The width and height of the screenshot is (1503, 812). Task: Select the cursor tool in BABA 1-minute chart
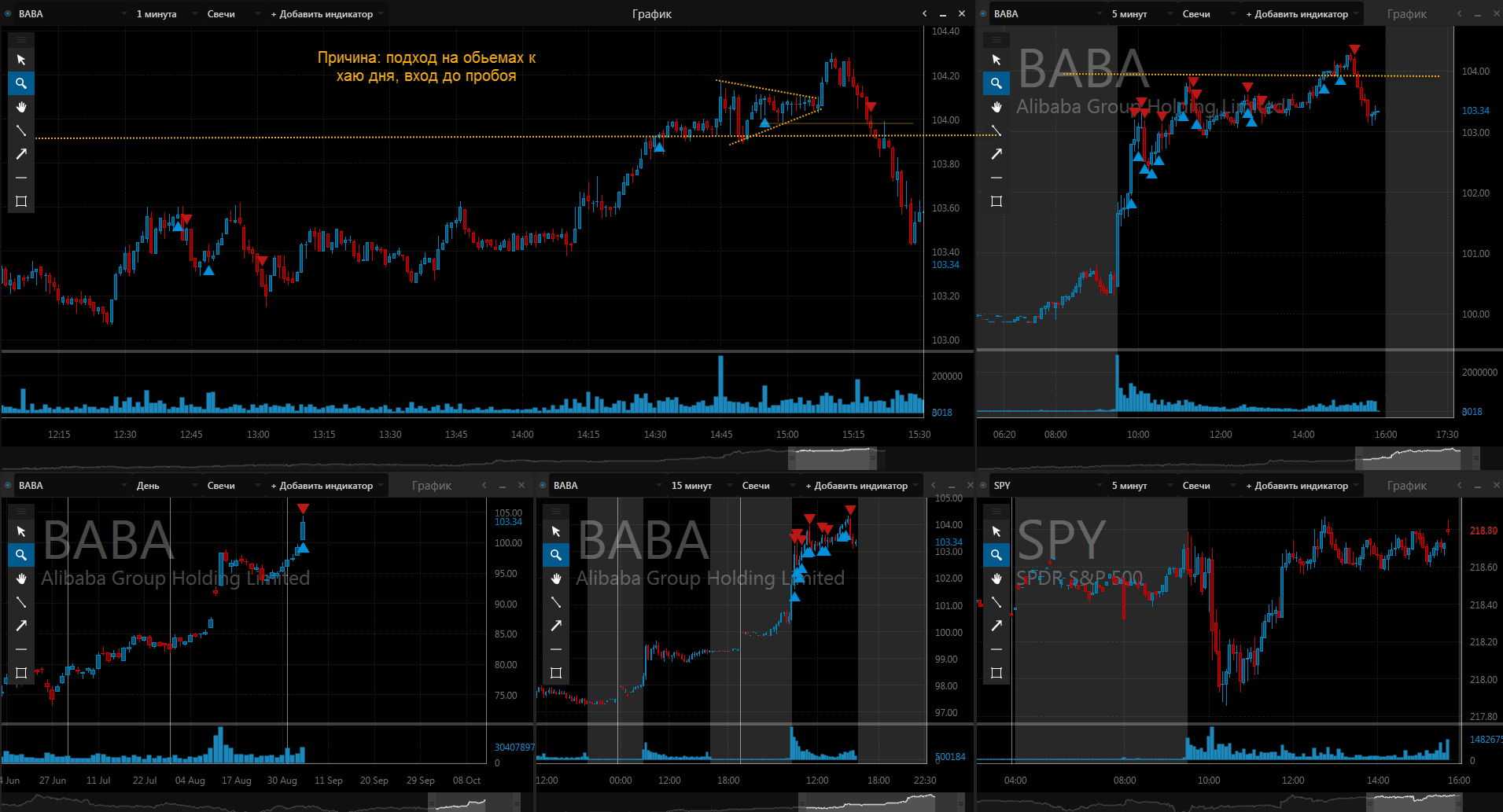[x=21, y=60]
